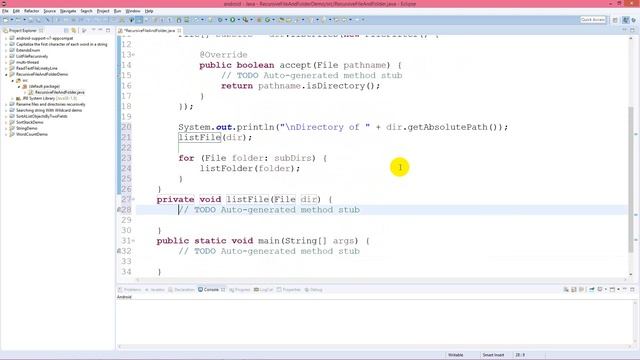Click the Smart Insert status bar entry
Screen dimensions: 640x360
[493, 355]
